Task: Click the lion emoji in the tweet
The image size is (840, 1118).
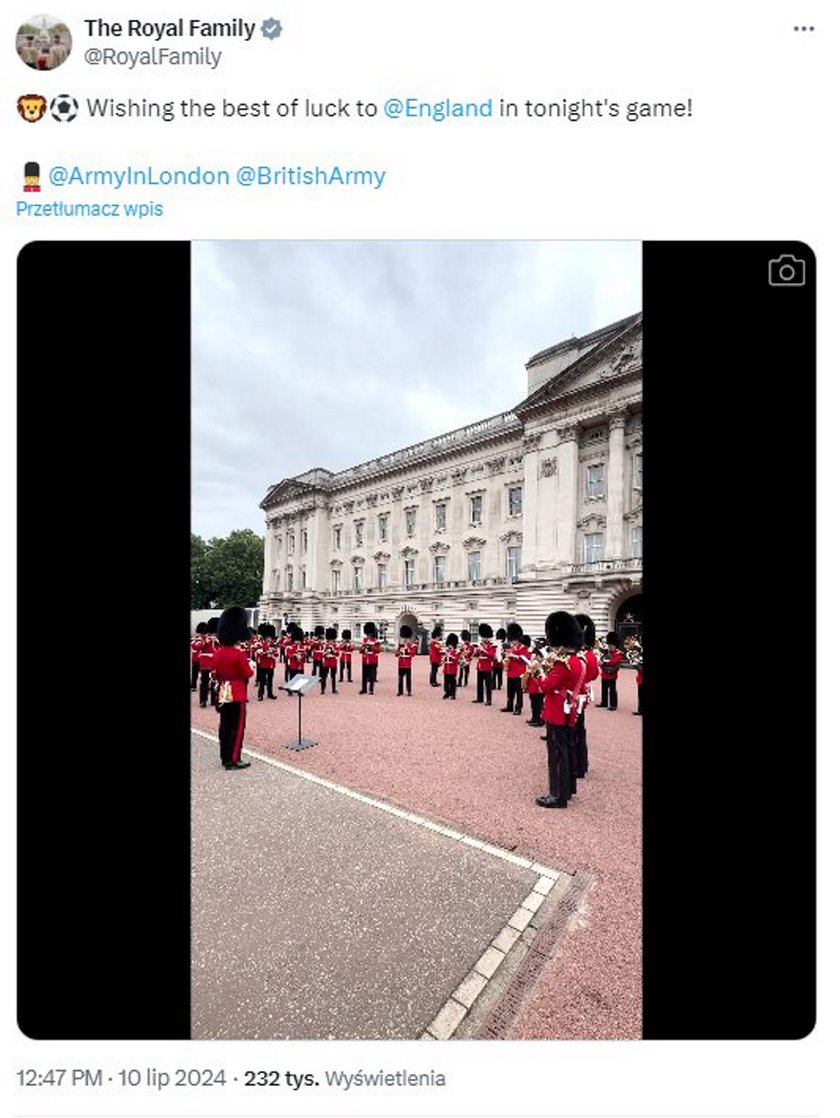Action: [31, 108]
